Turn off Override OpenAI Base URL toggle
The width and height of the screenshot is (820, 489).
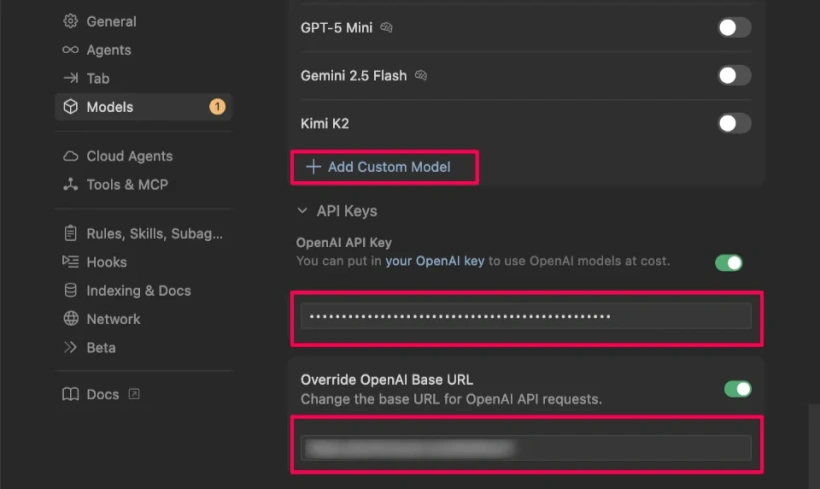point(737,388)
